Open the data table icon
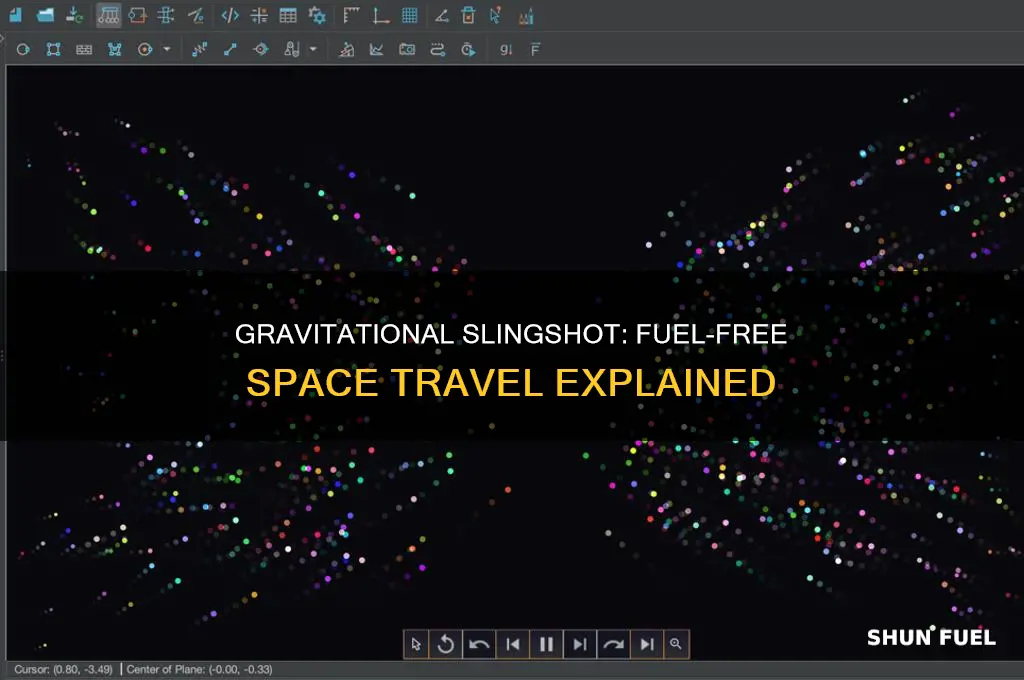Image resolution: width=1024 pixels, height=680 pixels. coord(288,15)
